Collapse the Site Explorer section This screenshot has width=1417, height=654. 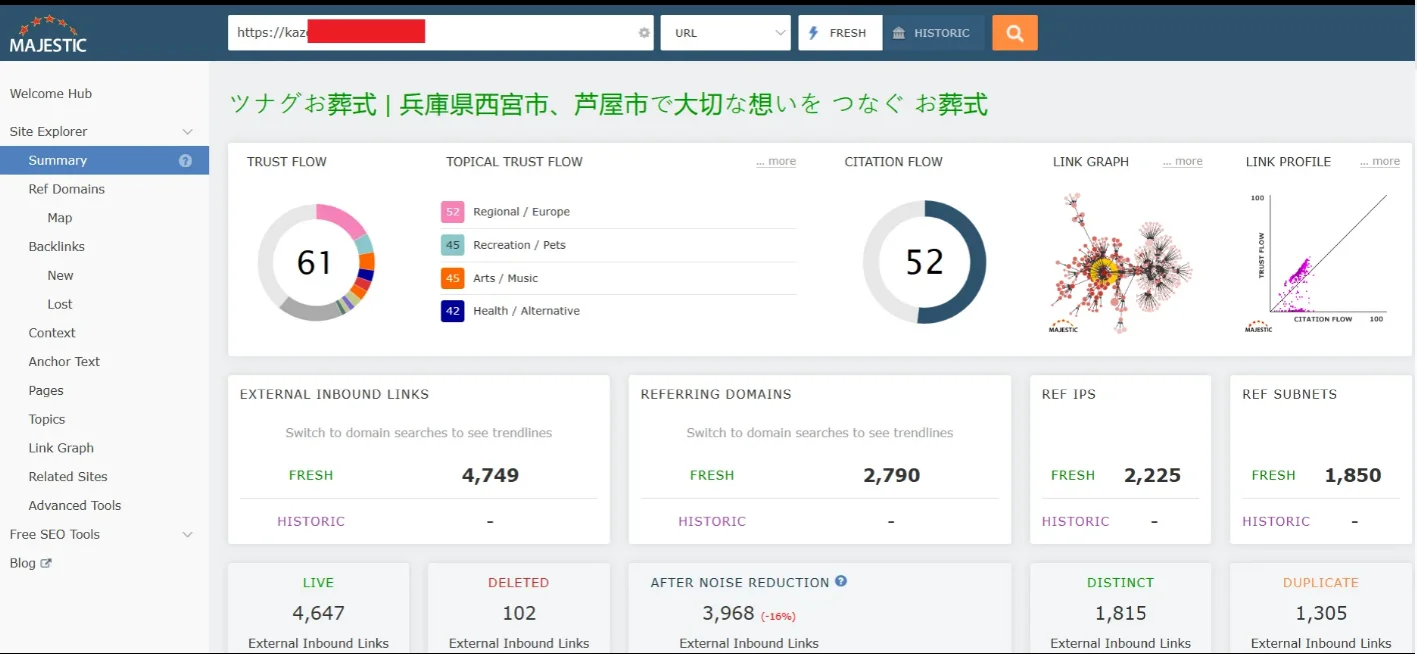point(187,132)
